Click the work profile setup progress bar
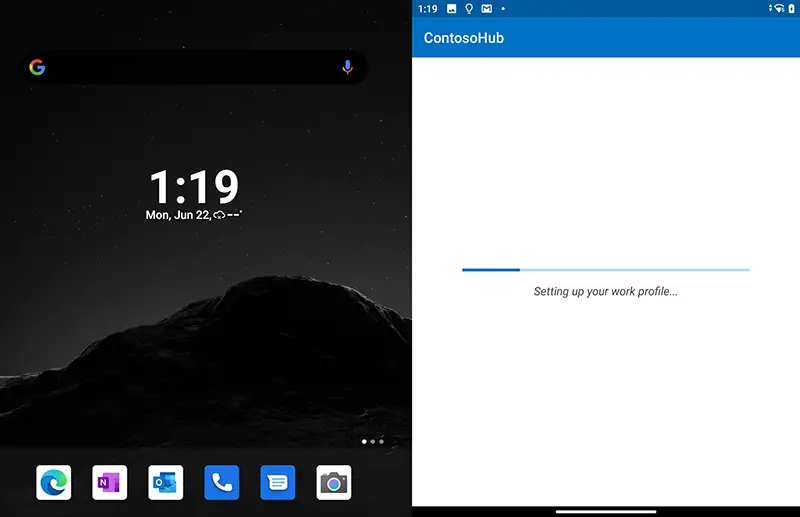The height and width of the screenshot is (517, 800). [x=606, y=269]
